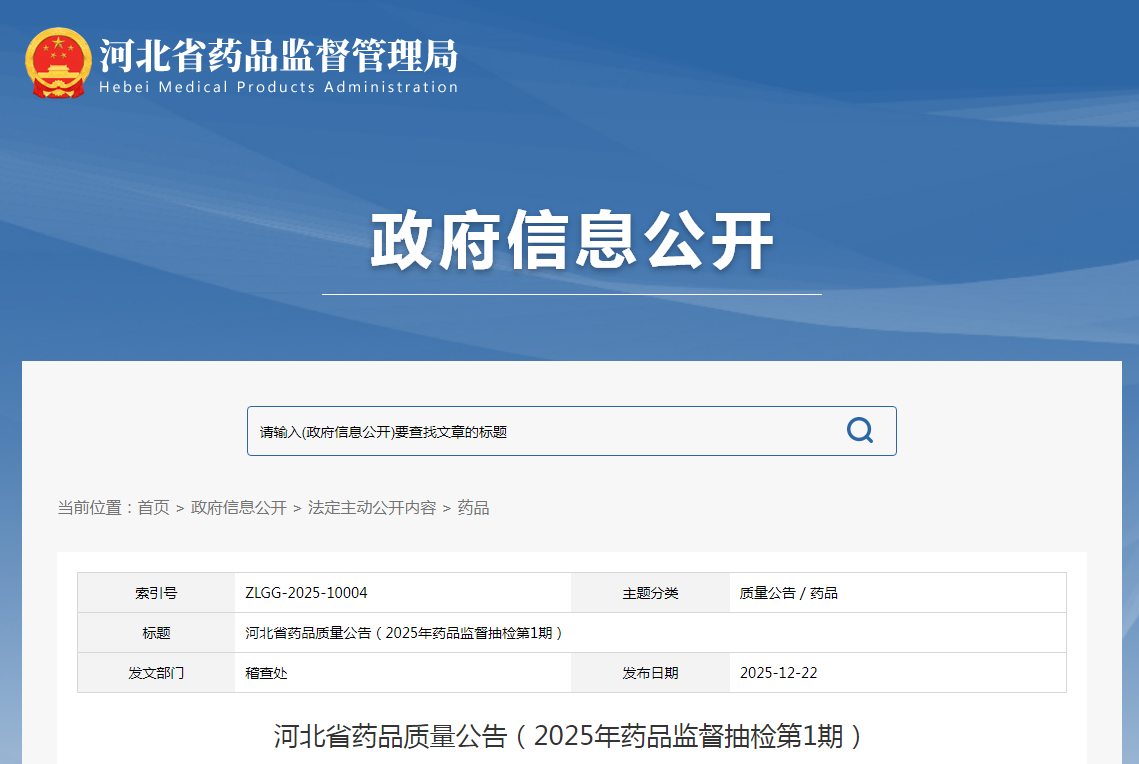Click the 发布日期 label cell

pos(650,673)
